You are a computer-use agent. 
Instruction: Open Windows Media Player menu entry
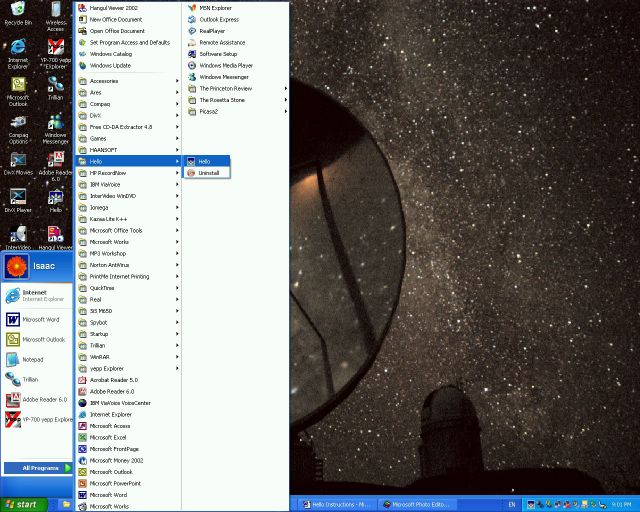point(237,65)
